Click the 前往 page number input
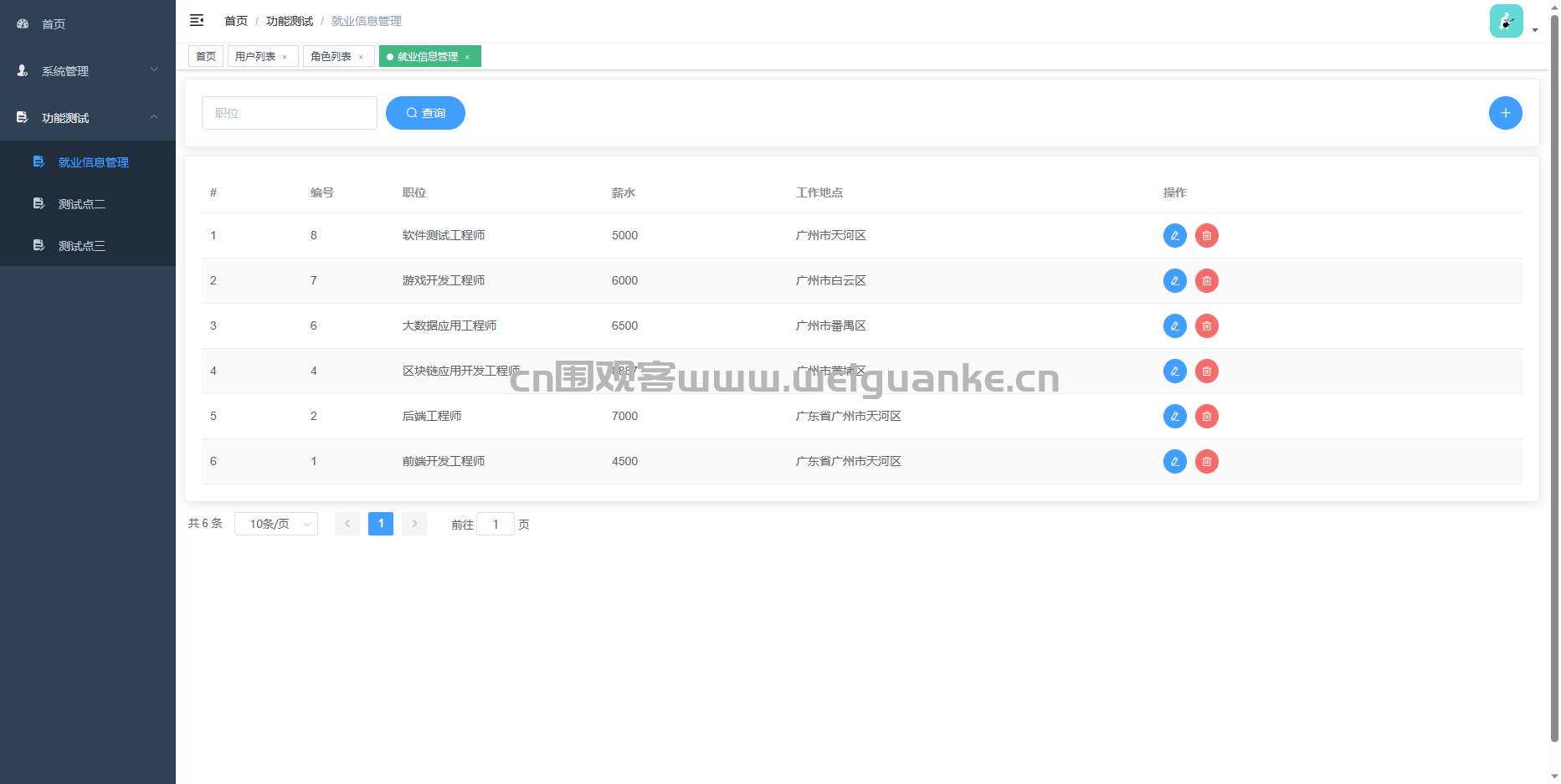This screenshot has width=1561, height=784. [x=496, y=525]
